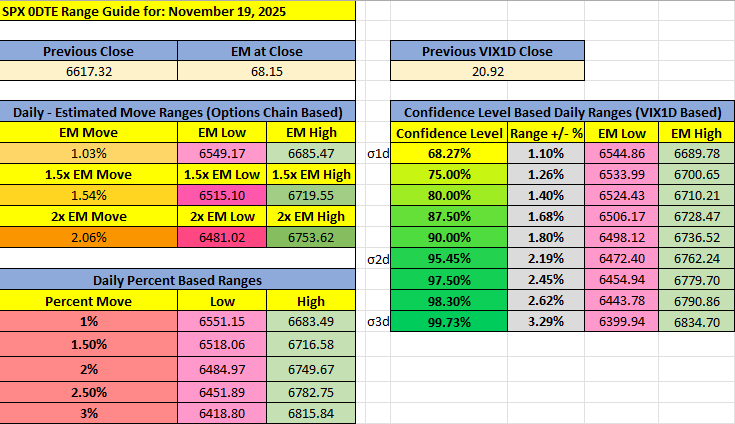Click the σ3d label cell
The height and width of the screenshot is (424, 735).
click(378, 322)
